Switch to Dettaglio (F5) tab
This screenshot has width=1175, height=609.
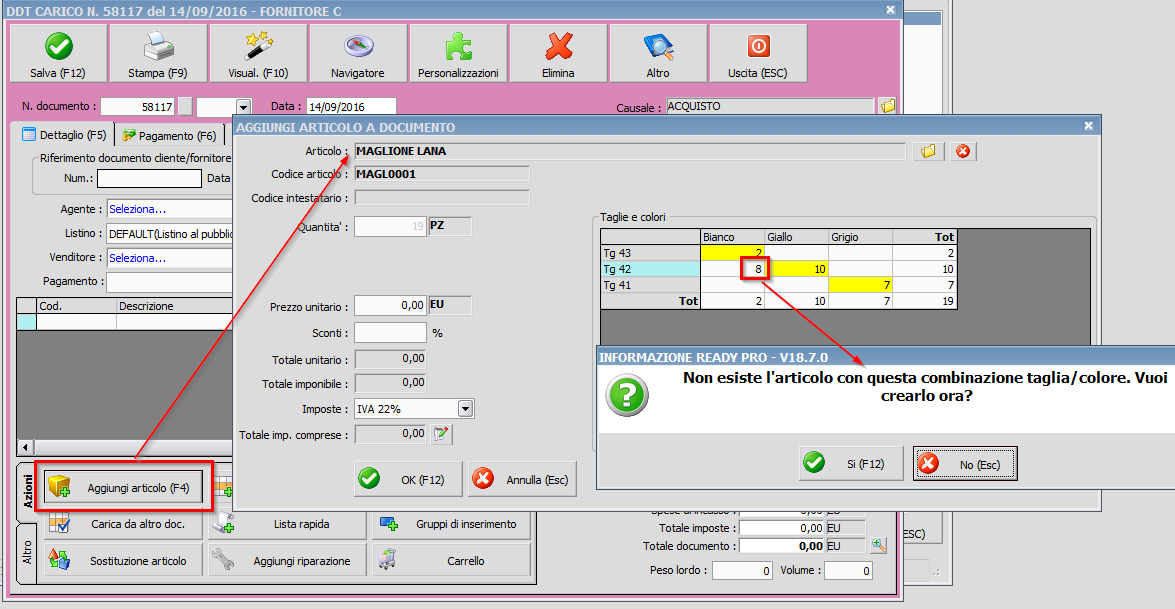pyautogui.click(x=64, y=135)
